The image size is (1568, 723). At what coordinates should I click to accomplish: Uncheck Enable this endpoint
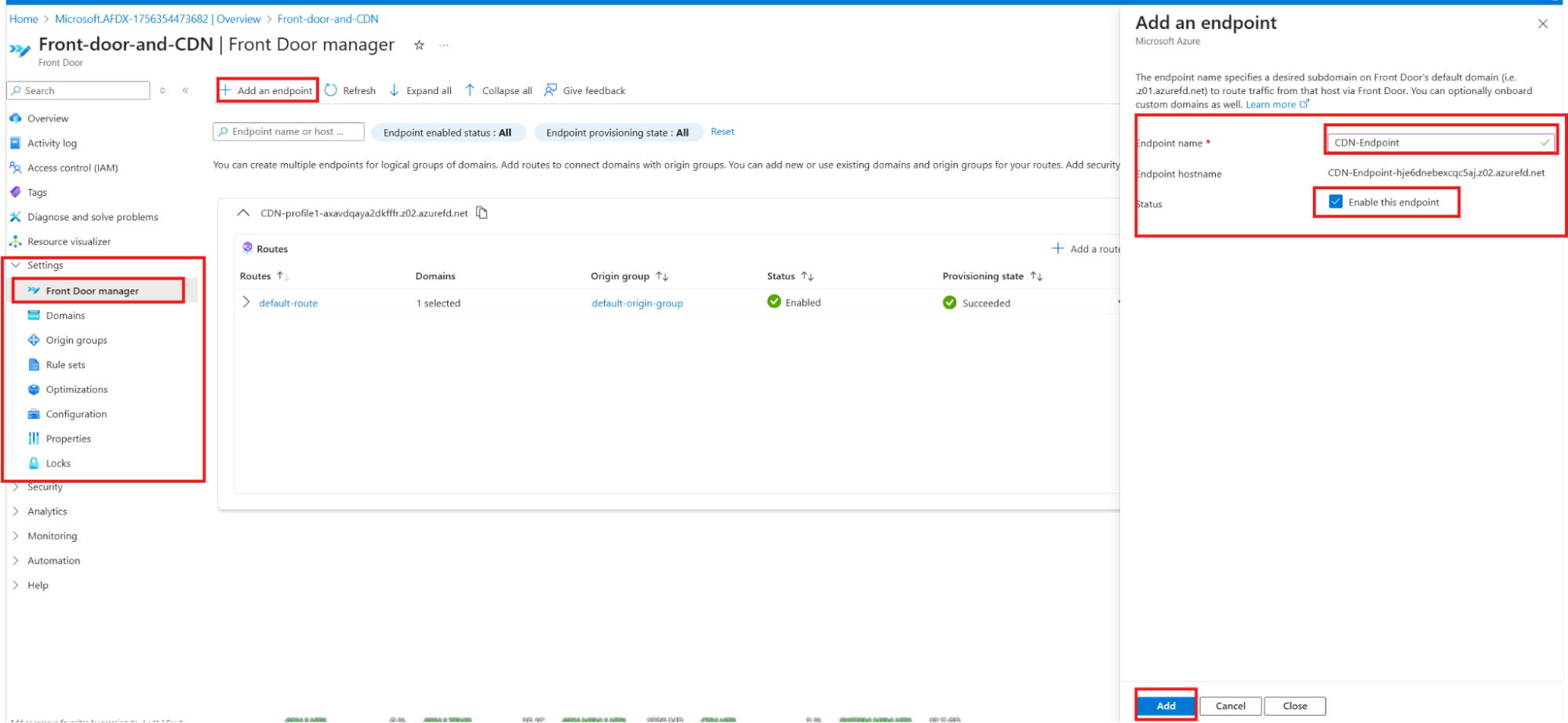(1334, 202)
